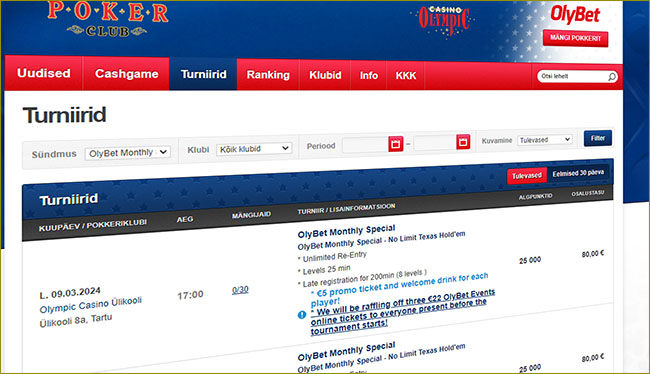Select the Turniirid navigation tab
The height and width of the screenshot is (374, 650).
pos(204,74)
